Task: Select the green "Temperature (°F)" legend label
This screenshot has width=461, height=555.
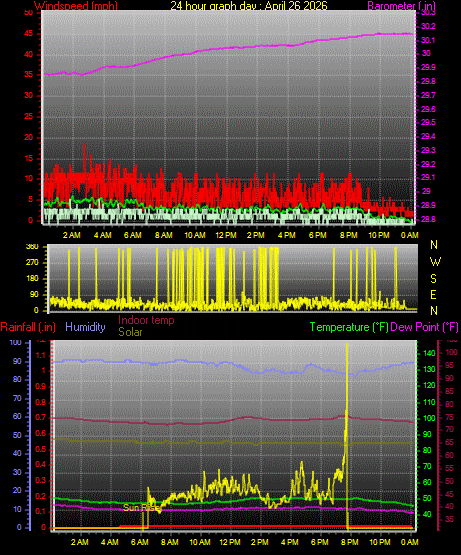Action: [x=349, y=327]
